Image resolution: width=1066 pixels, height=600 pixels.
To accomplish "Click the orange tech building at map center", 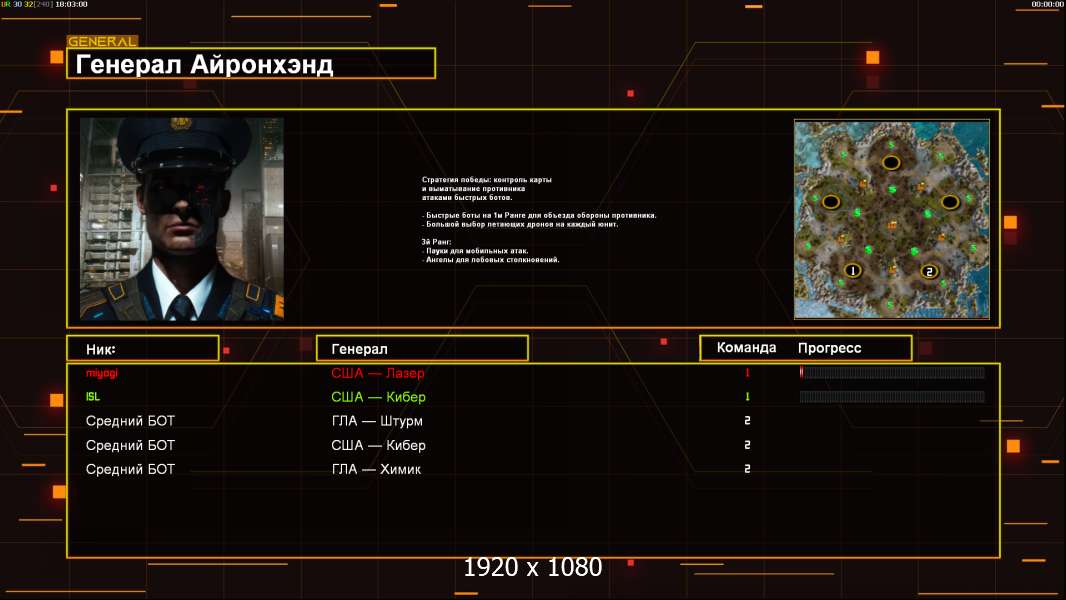I will click(892, 225).
